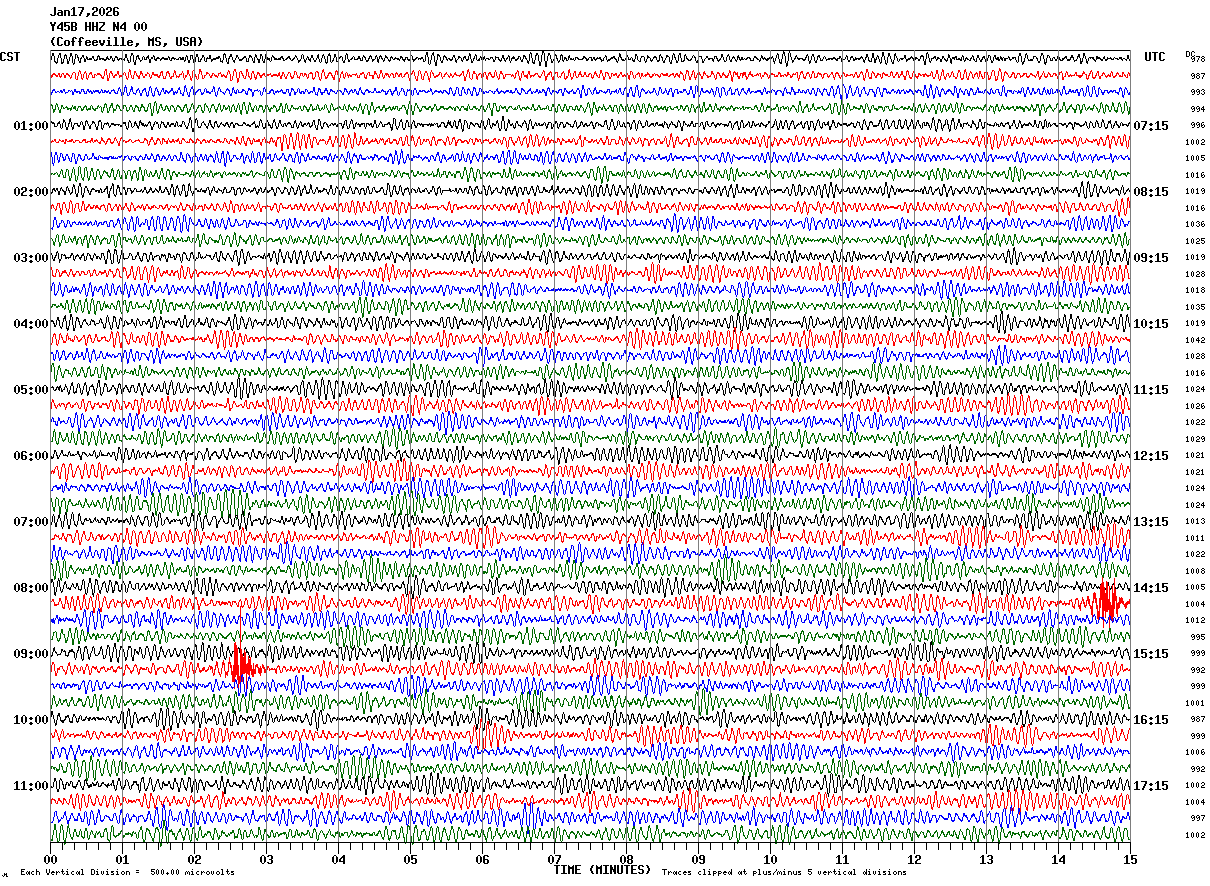Viewport: 1210px width, 886px height.
Task: Click the 11:15 UTC time label
Action: (1151, 390)
